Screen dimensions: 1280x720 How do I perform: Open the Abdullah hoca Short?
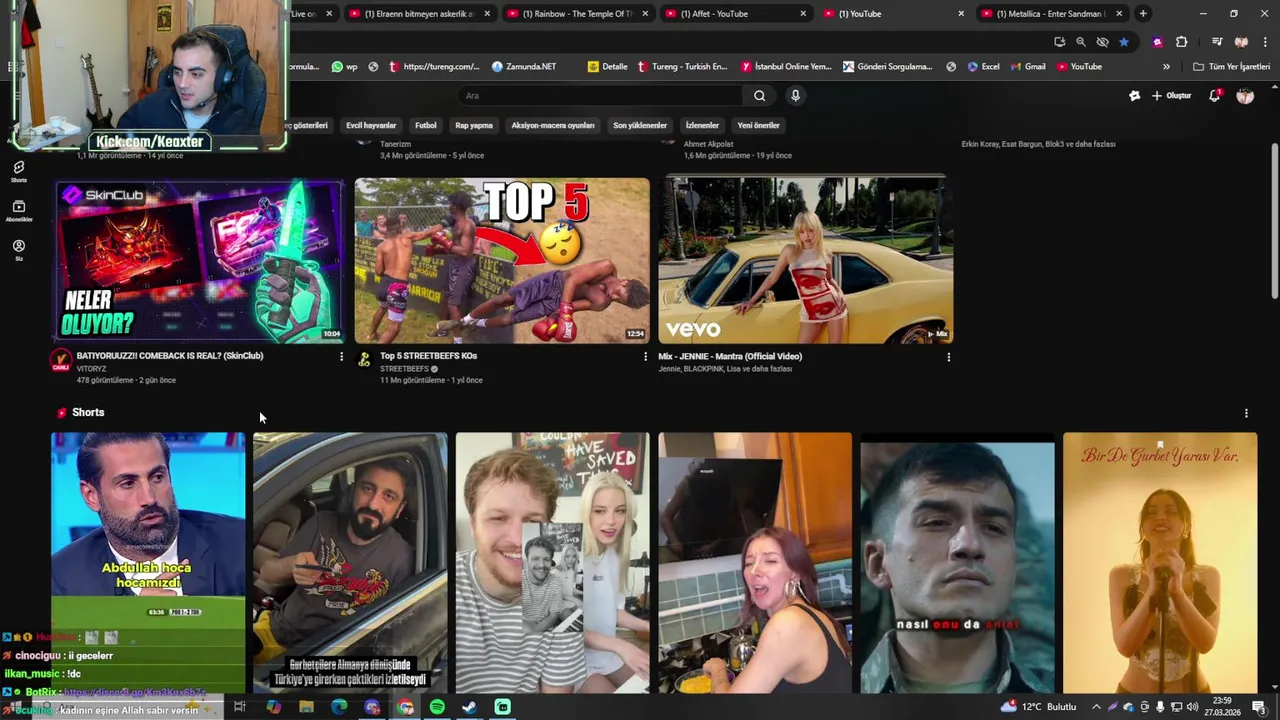(x=148, y=562)
